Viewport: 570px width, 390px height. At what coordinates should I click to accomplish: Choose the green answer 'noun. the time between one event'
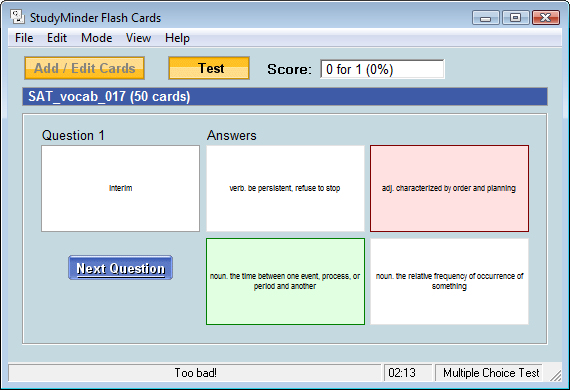pos(285,281)
